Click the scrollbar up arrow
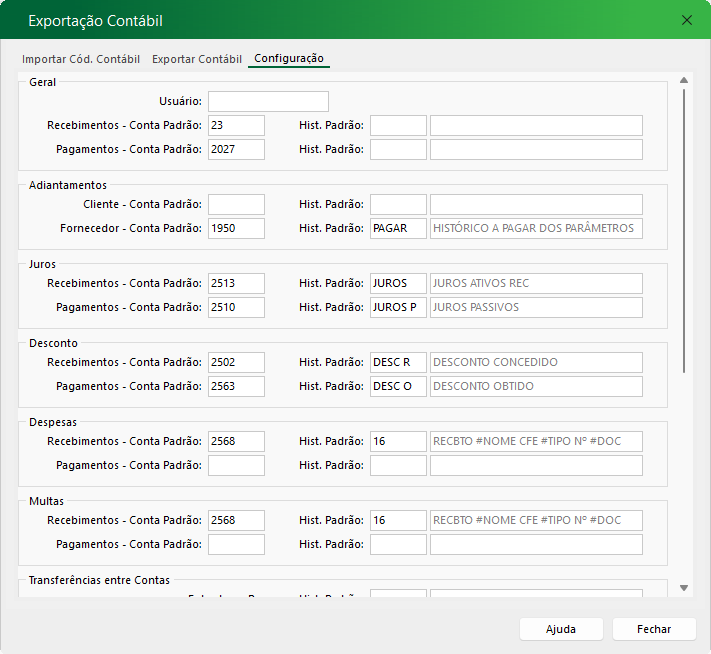 [x=684, y=80]
